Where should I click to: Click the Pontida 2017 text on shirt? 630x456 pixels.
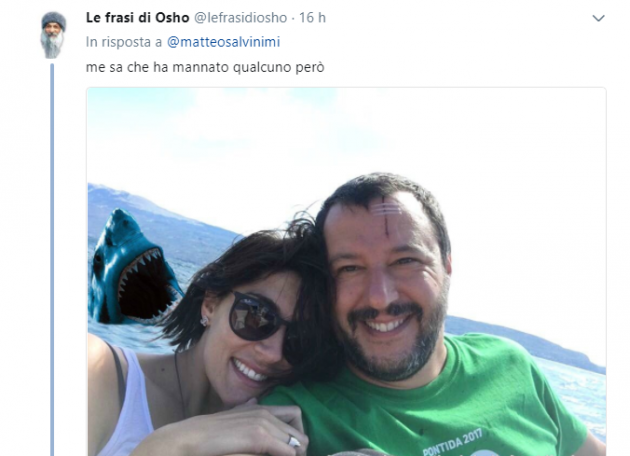coord(452,441)
